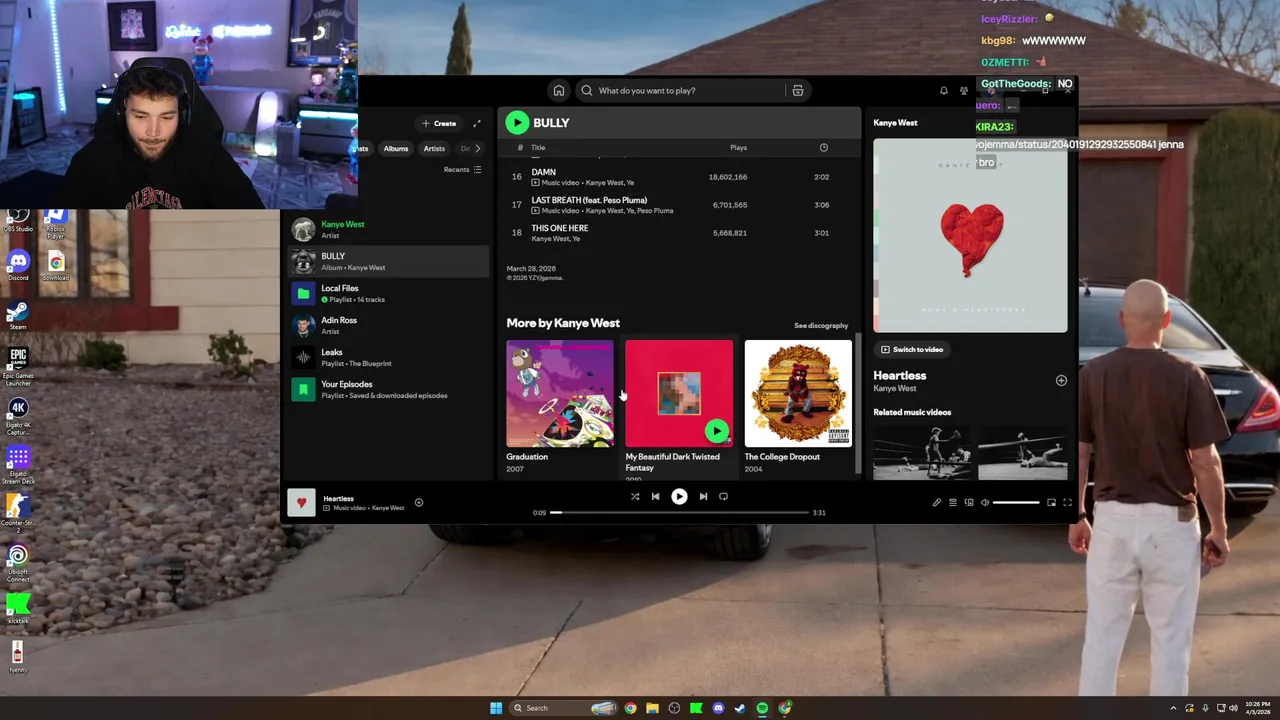Screen dimensions: 1280x720
Task: Open second related music video thumbnail
Action: [1023, 453]
